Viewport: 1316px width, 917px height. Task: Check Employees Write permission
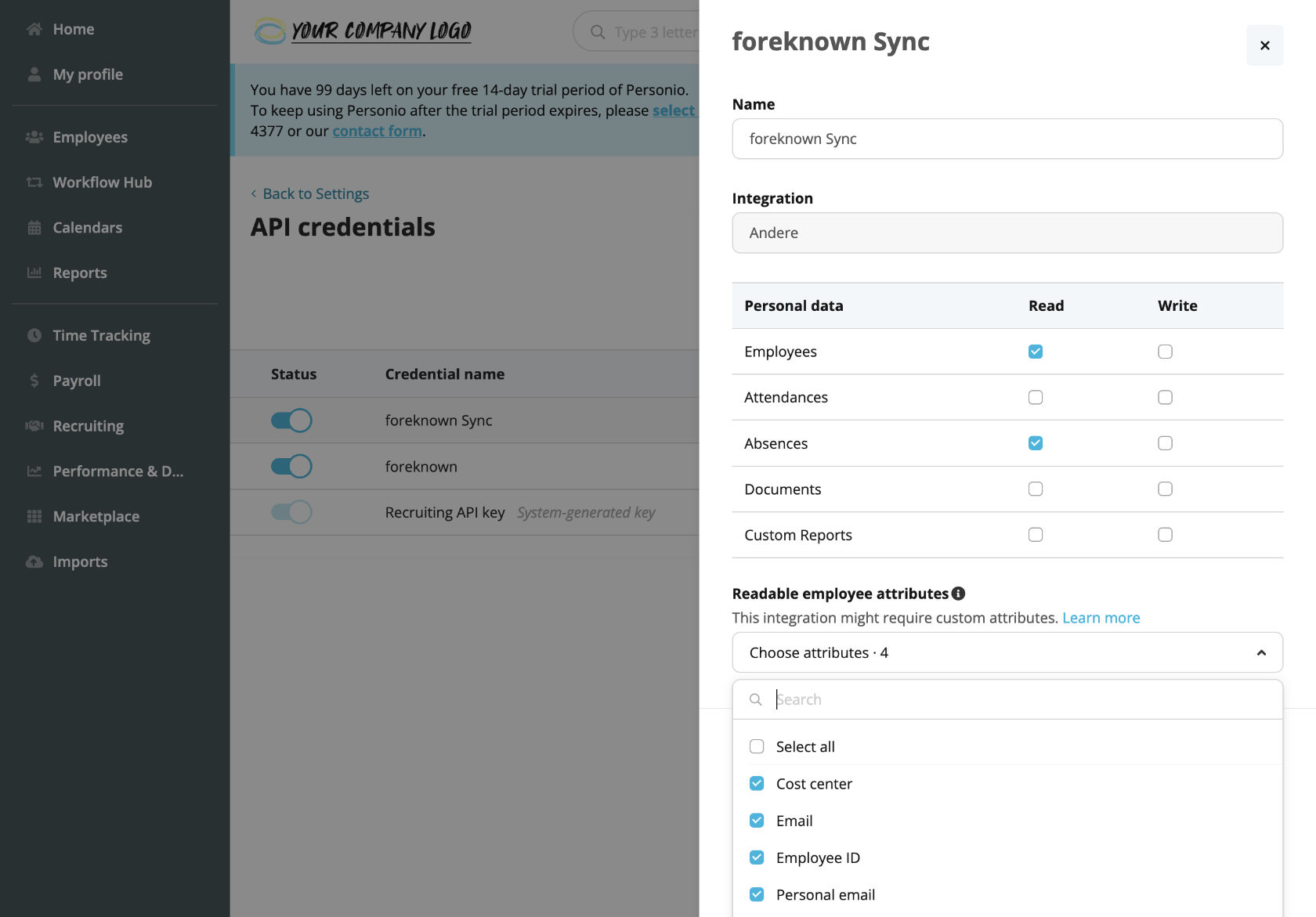click(1165, 352)
